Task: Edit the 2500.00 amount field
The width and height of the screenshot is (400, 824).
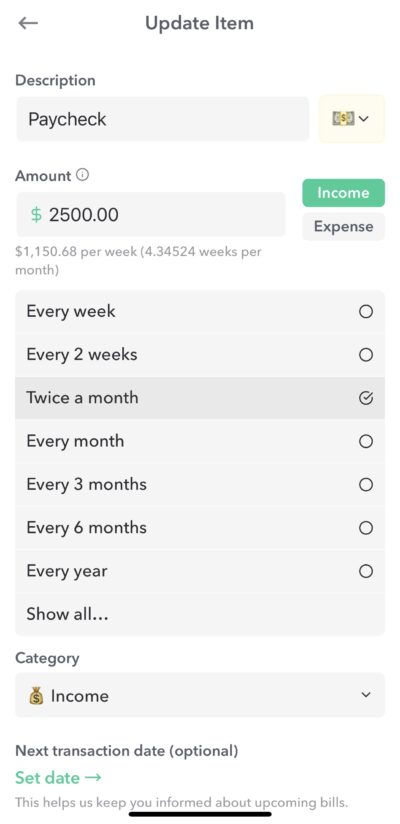Action: click(x=151, y=214)
